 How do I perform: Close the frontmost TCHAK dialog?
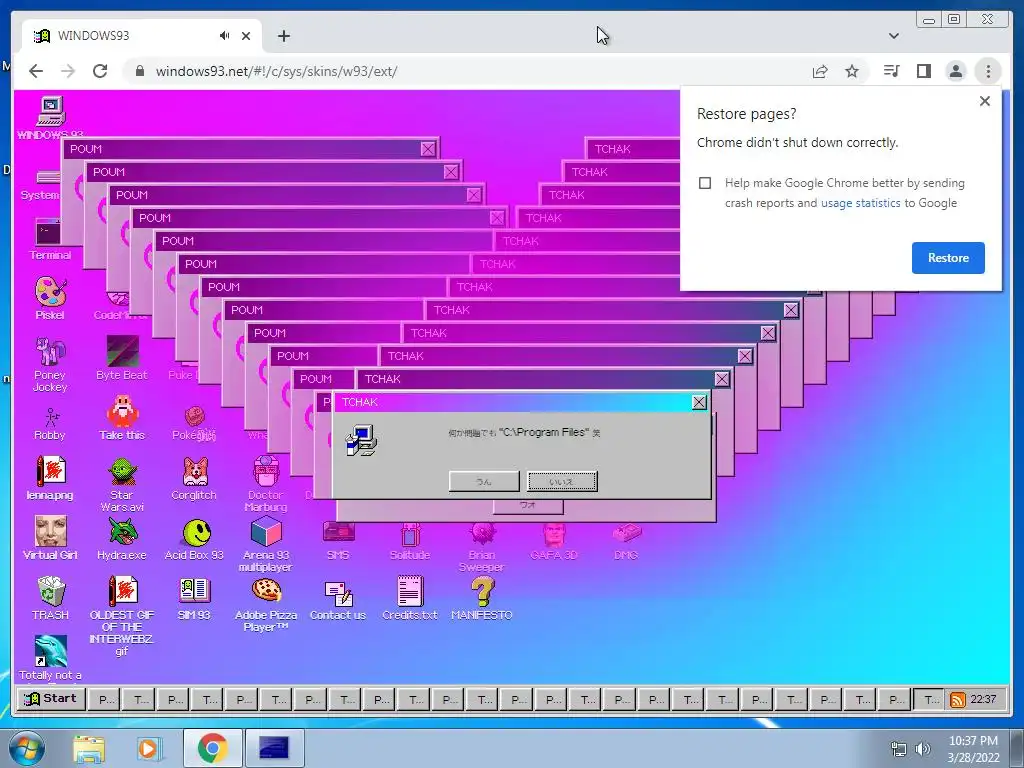coord(699,402)
